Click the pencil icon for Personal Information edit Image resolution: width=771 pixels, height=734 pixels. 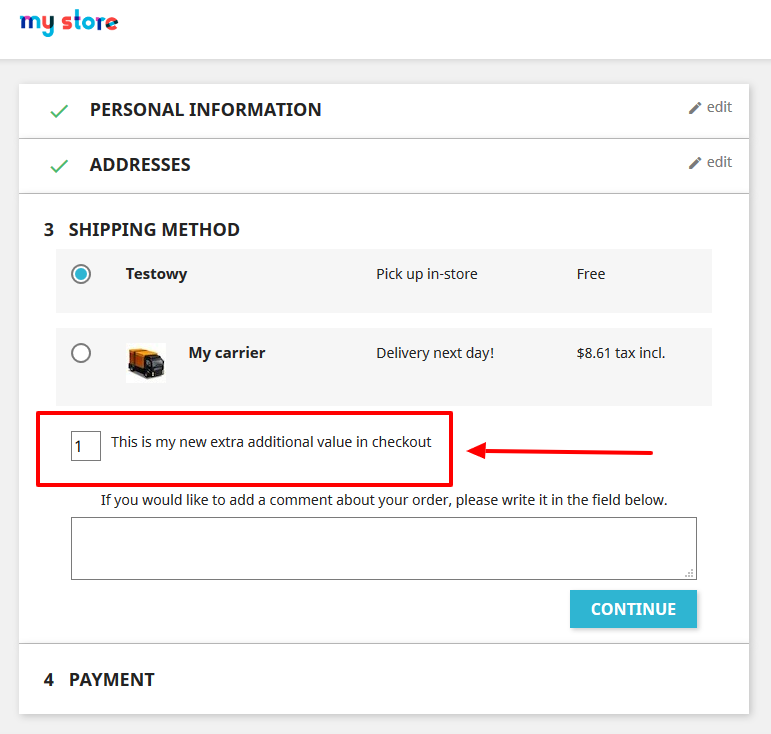(695, 108)
